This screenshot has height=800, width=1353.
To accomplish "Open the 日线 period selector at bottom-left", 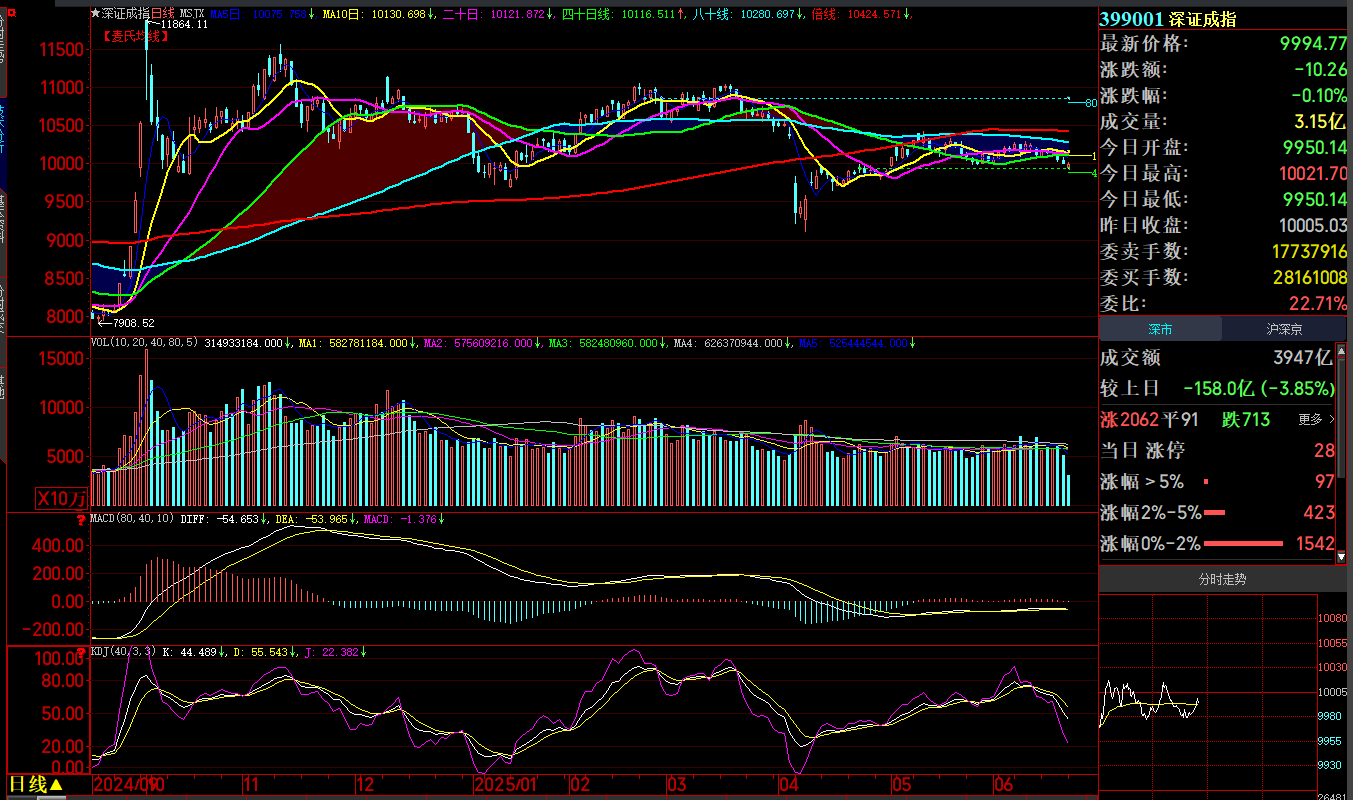I will (36, 785).
